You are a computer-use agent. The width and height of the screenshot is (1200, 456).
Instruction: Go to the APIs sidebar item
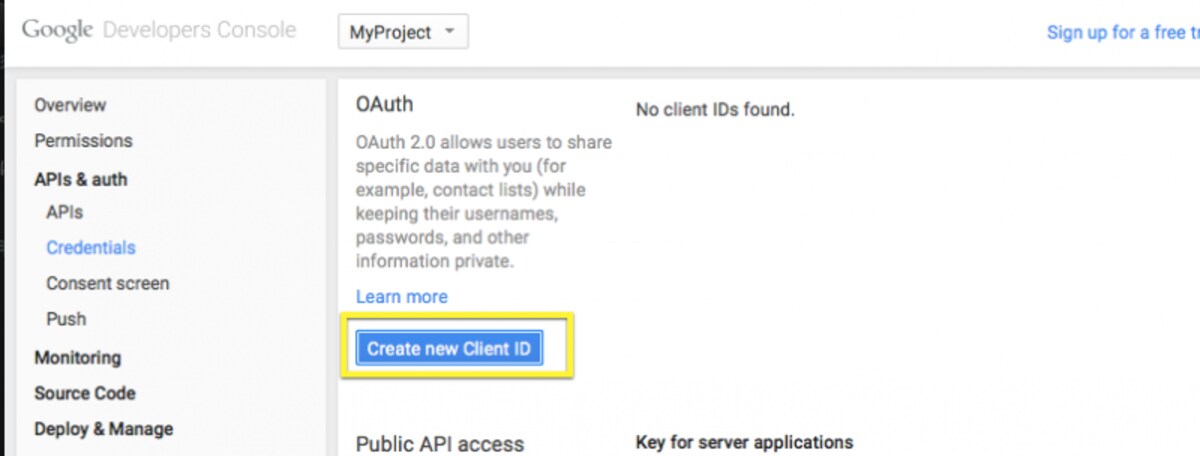[64, 212]
